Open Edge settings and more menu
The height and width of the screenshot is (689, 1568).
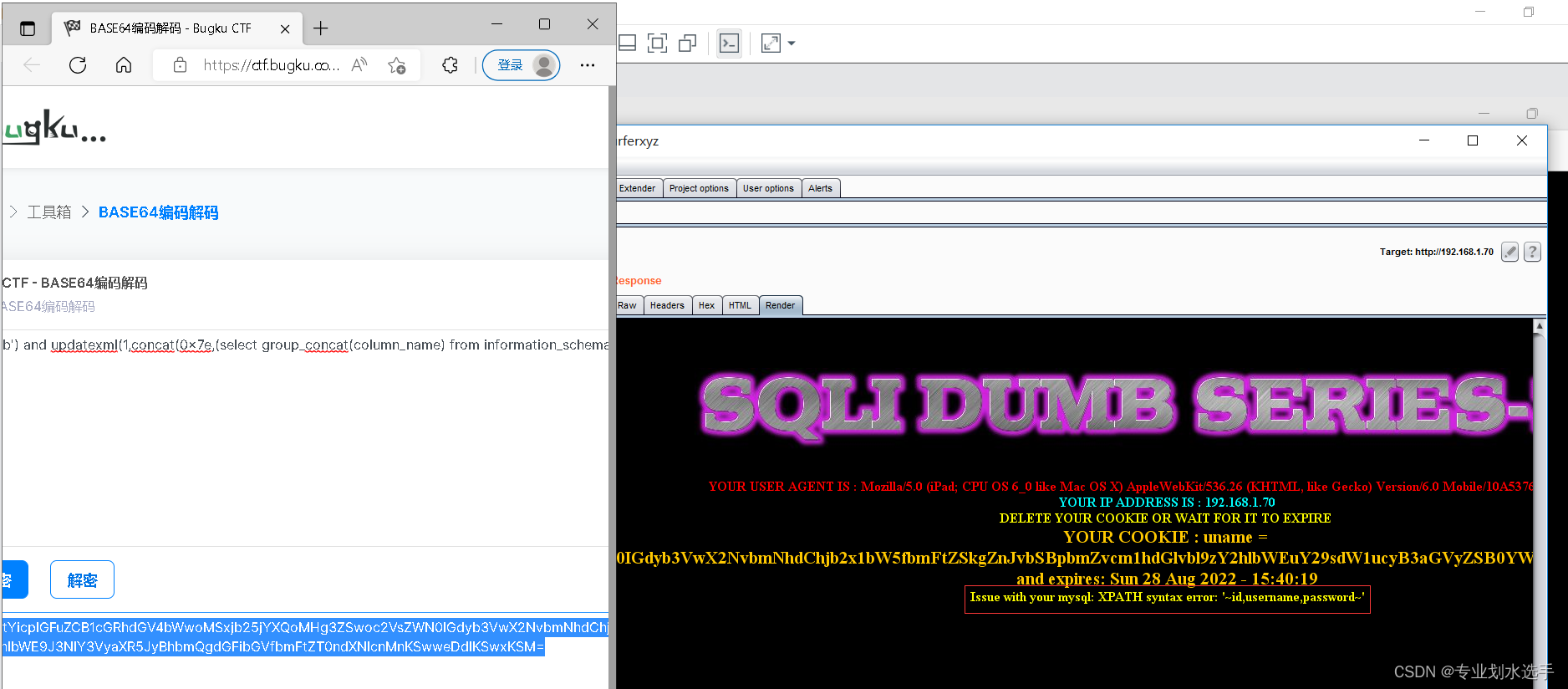pos(588,65)
